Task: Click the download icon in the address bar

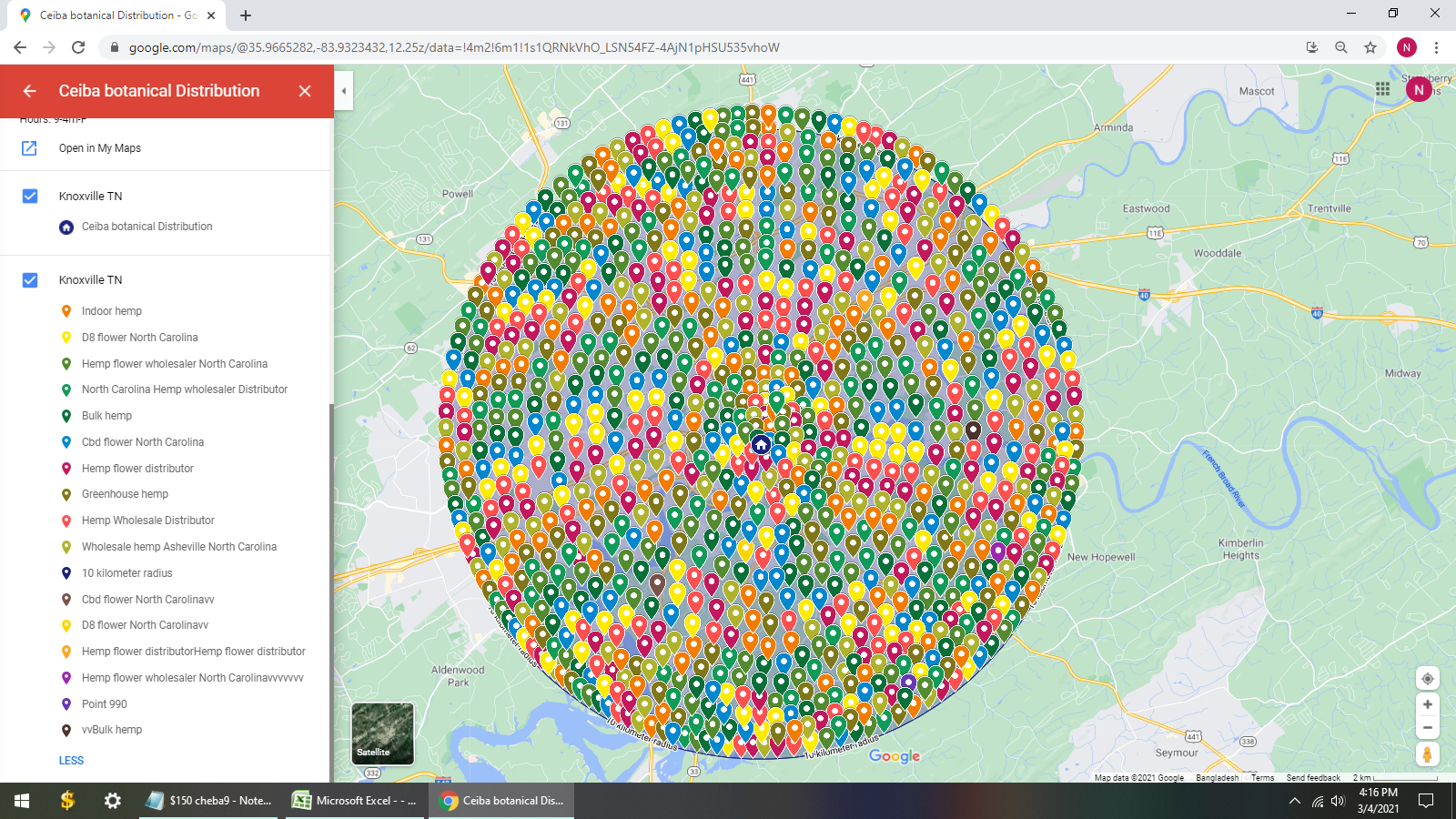Action: click(x=1311, y=46)
